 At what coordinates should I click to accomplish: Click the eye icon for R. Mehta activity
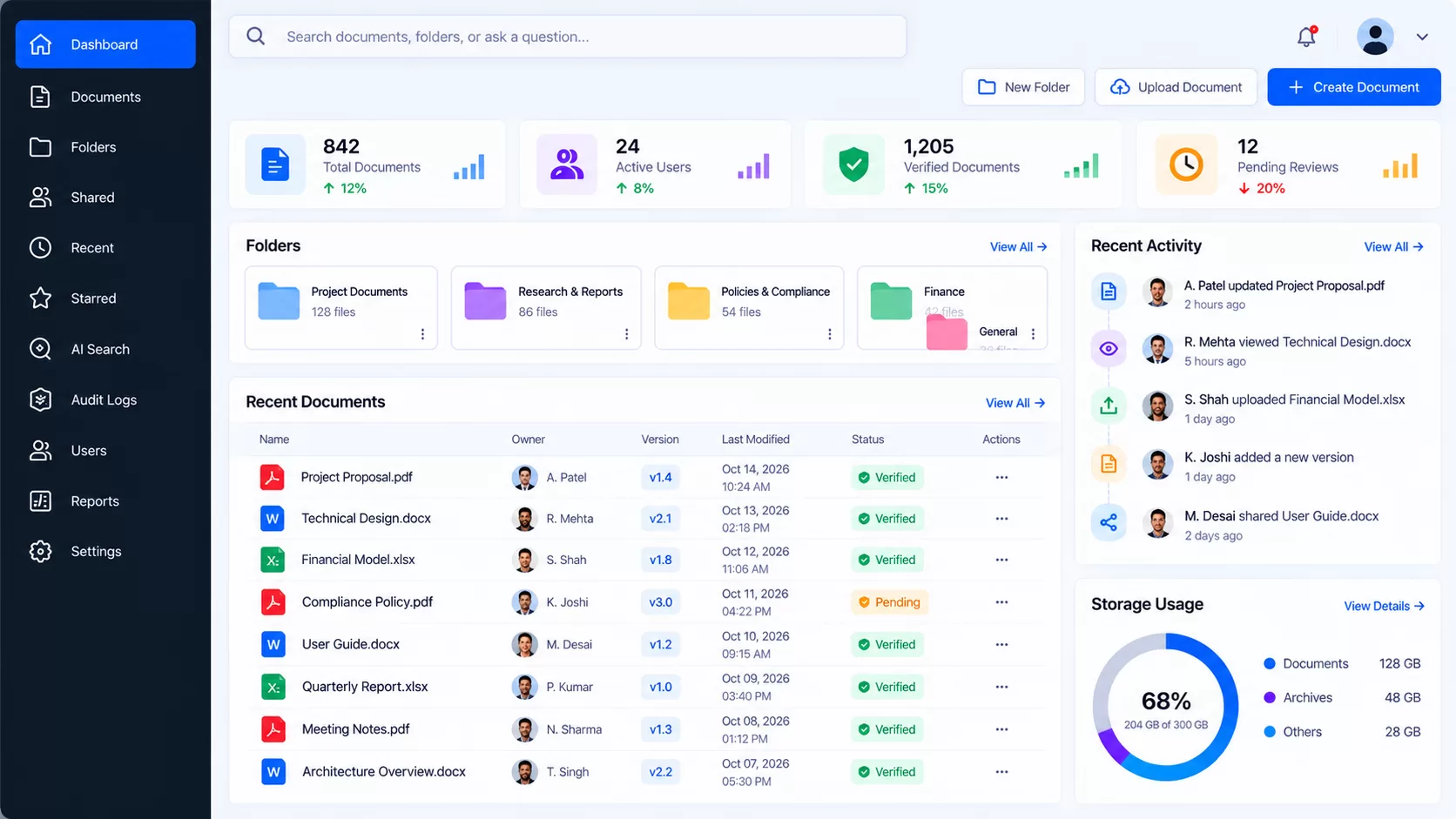coord(1109,349)
